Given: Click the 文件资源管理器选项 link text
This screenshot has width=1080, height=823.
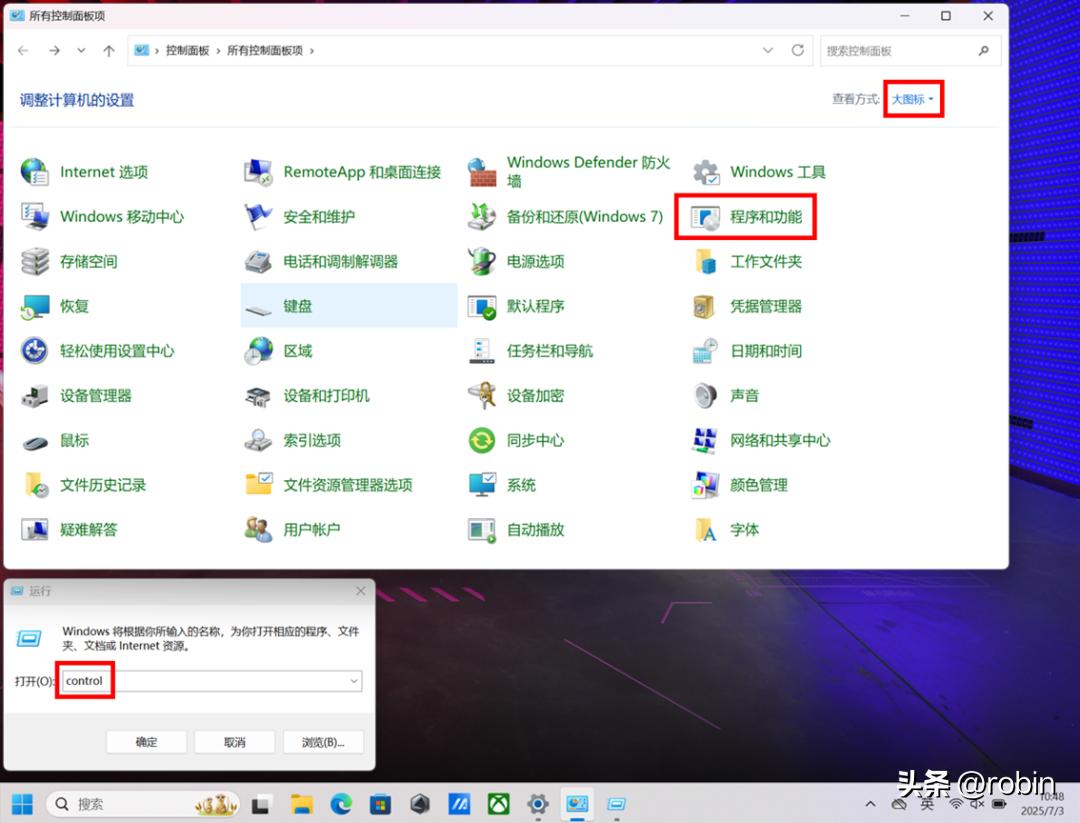Looking at the screenshot, I should [348, 485].
